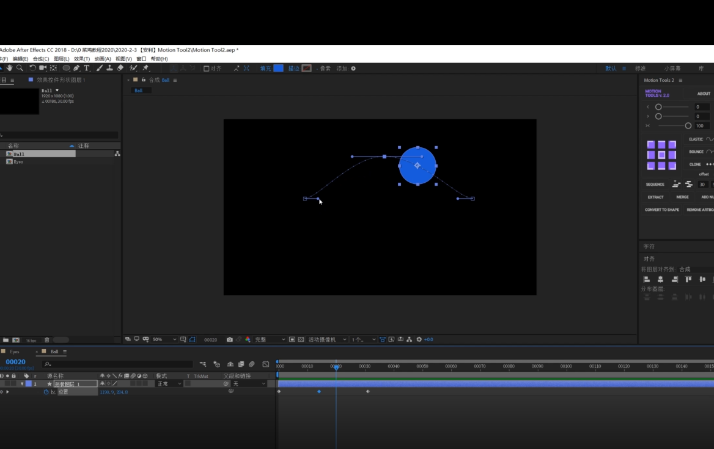Toggle the snapping checkbox in toolbar
The width and height of the screenshot is (714, 449).
click(206, 68)
